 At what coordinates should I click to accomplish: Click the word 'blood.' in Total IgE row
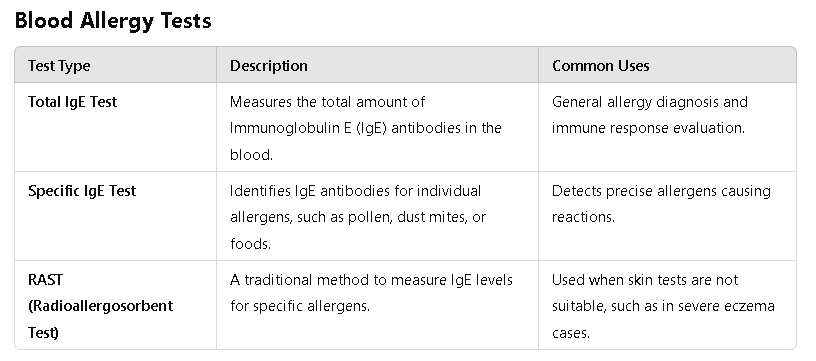(x=251, y=154)
